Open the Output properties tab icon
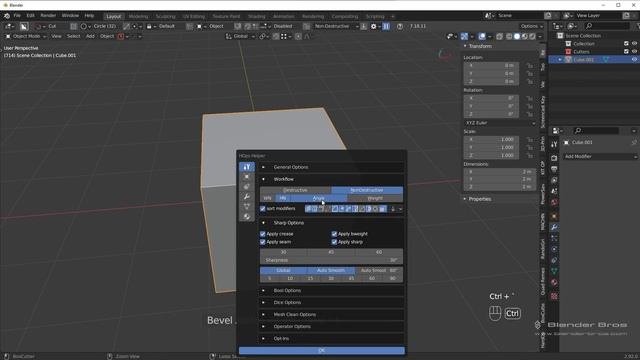640x360 pixels. 554,169
